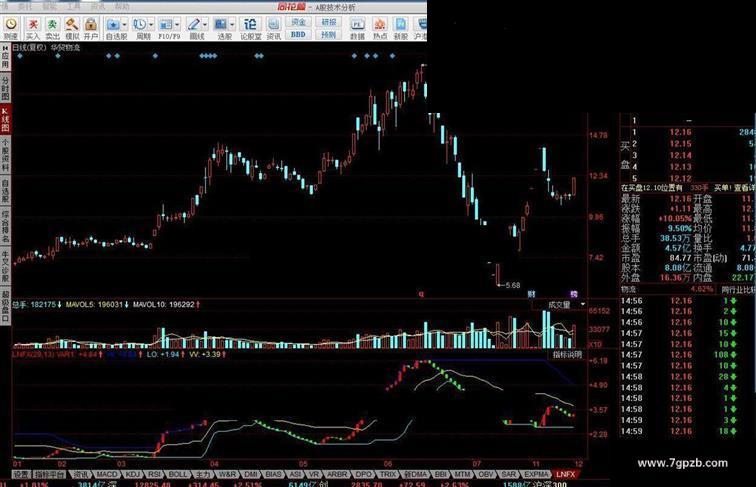Switch to the TRIX indicator tab
756x487 pixels.
(388, 474)
